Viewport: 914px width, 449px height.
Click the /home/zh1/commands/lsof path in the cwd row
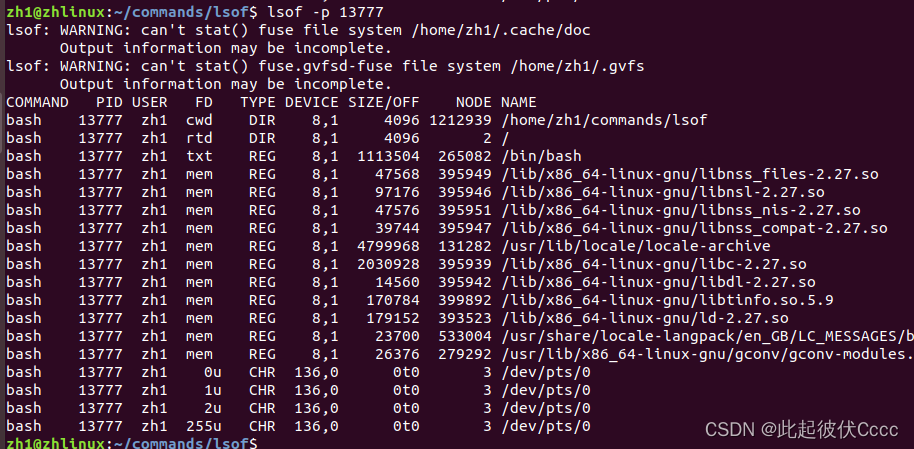tap(603, 120)
